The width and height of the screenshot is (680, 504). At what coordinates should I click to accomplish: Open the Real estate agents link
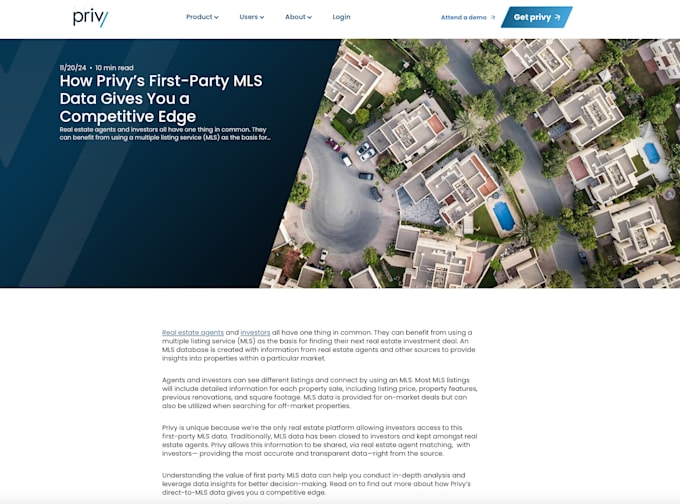tap(193, 333)
